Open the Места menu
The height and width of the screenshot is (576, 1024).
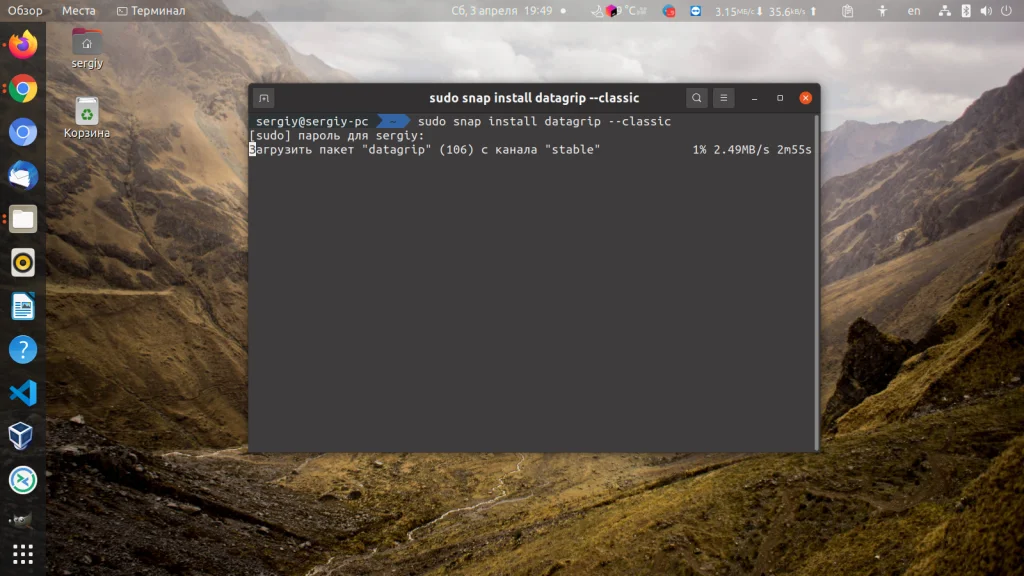coord(78,10)
